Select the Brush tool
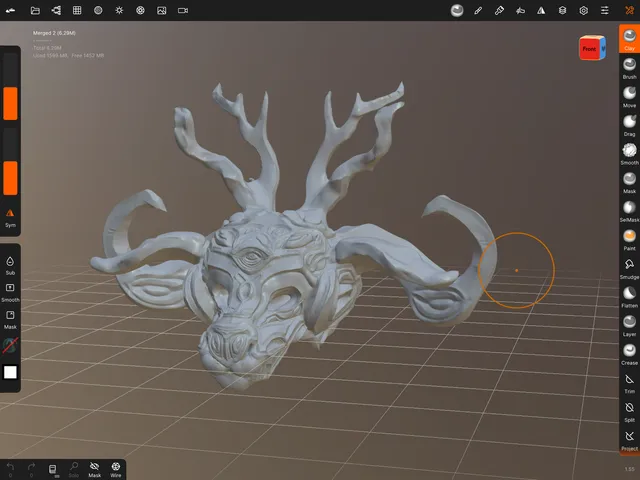The width and height of the screenshot is (640, 480). tap(629, 68)
